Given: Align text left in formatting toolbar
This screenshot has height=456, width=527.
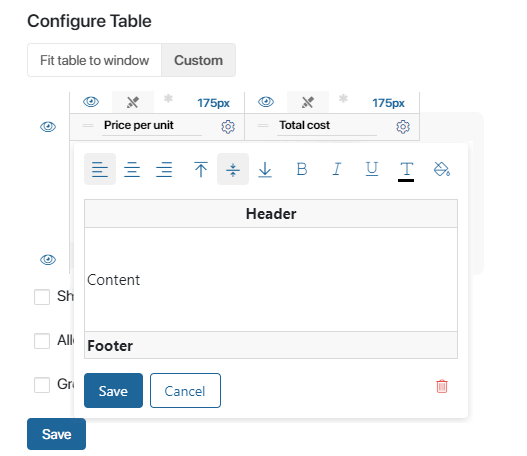Looking at the screenshot, I should 100,169.
